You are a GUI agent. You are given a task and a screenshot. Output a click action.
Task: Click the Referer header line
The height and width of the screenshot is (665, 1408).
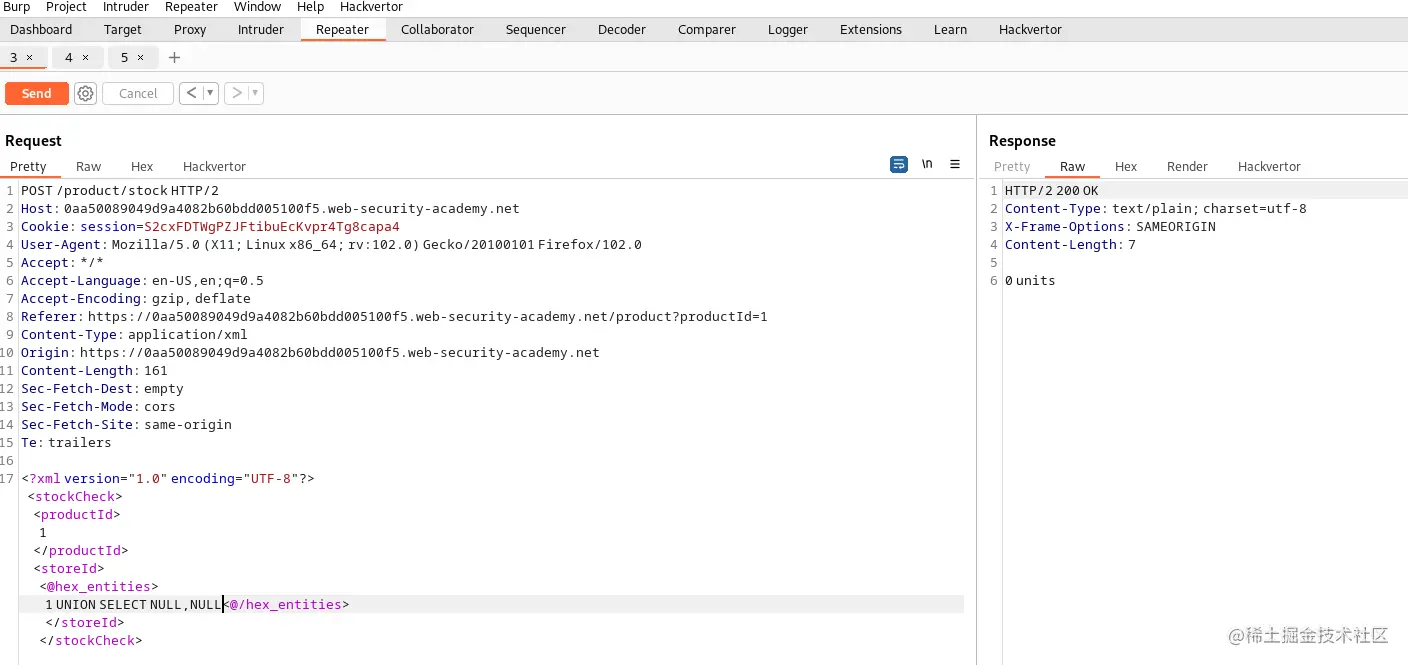pos(394,316)
